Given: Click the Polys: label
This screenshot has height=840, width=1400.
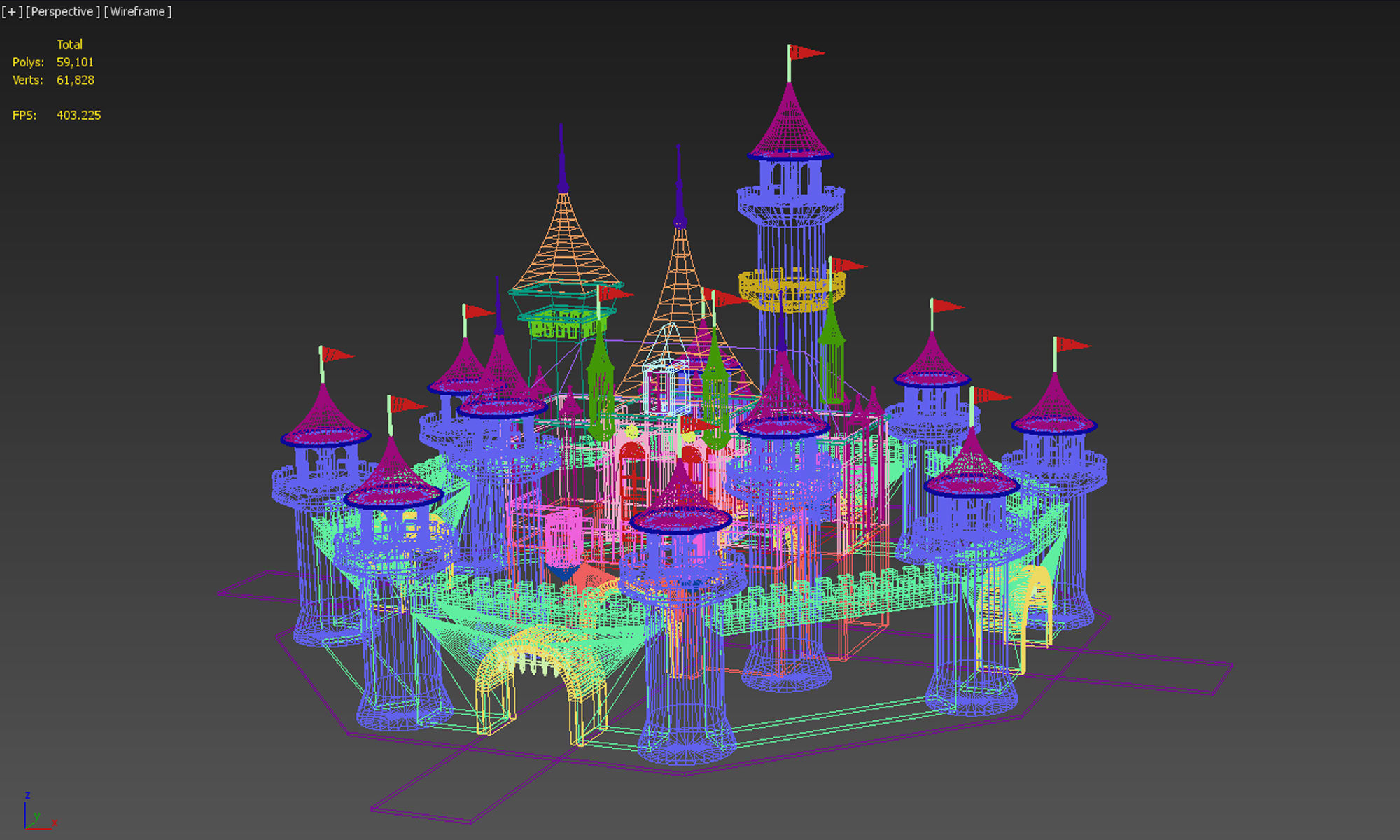Looking at the screenshot, I should (28, 62).
